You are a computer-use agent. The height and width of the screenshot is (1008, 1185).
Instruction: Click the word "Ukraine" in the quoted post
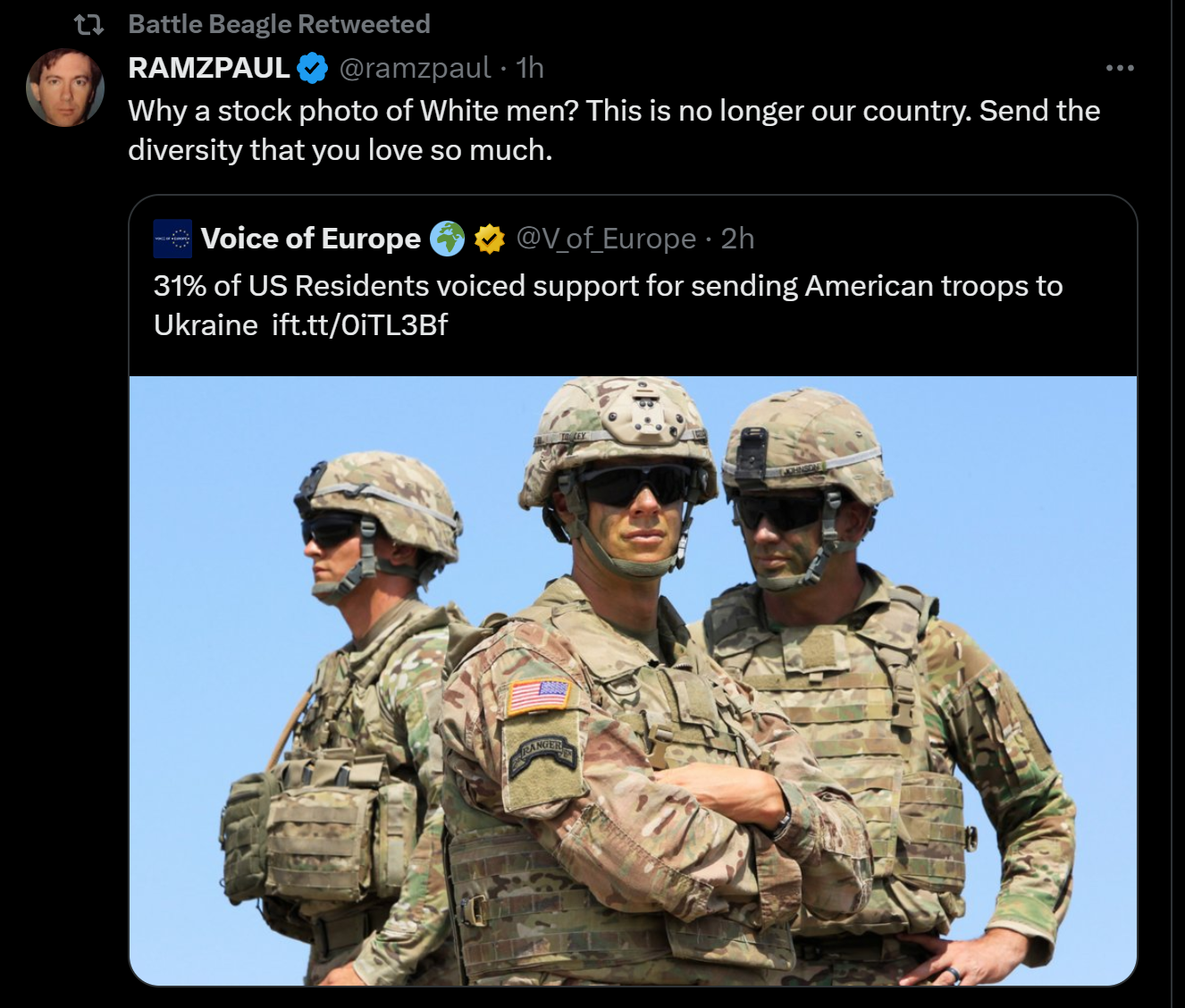(x=206, y=324)
